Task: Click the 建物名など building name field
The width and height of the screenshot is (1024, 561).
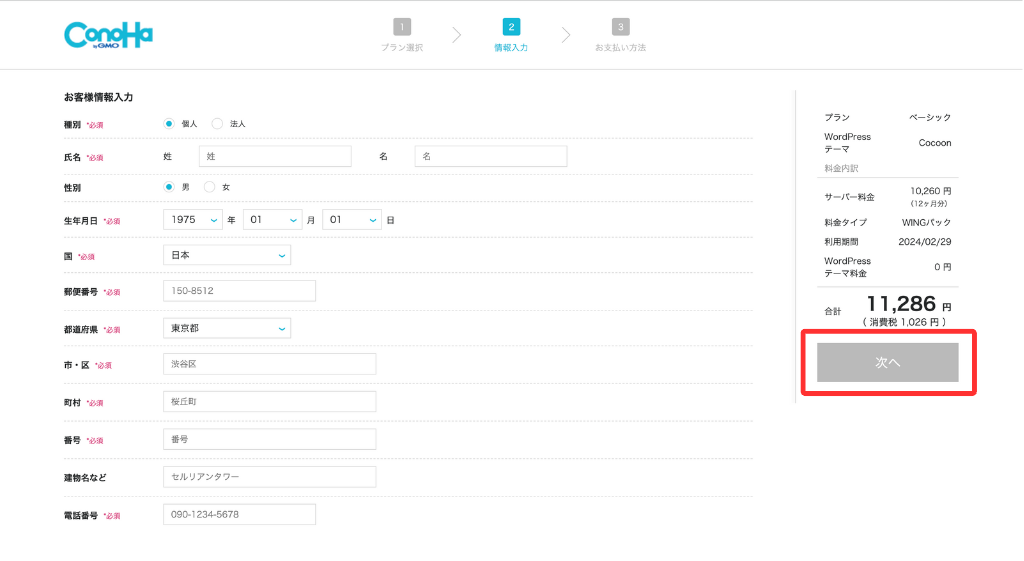Action: coord(270,477)
